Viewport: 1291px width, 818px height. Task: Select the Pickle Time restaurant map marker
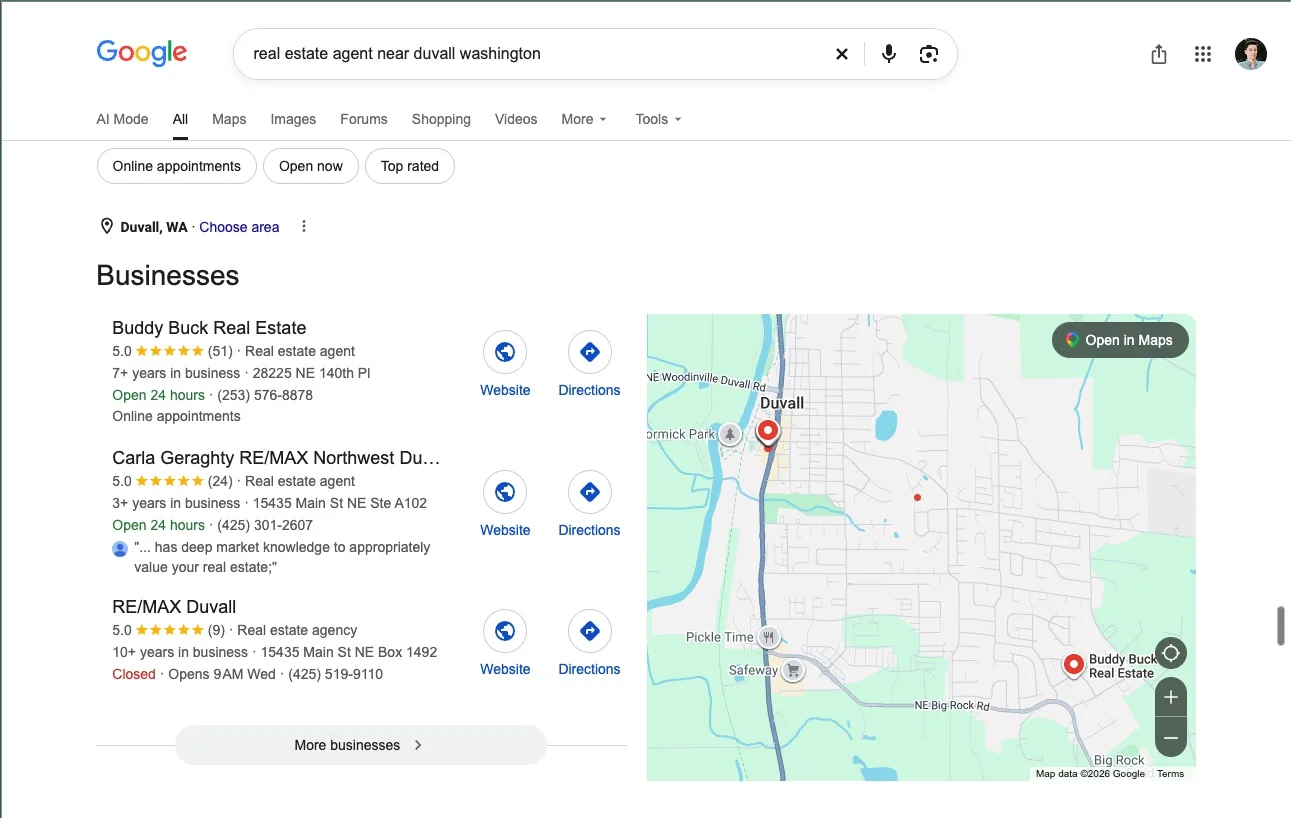[x=768, y=637]
